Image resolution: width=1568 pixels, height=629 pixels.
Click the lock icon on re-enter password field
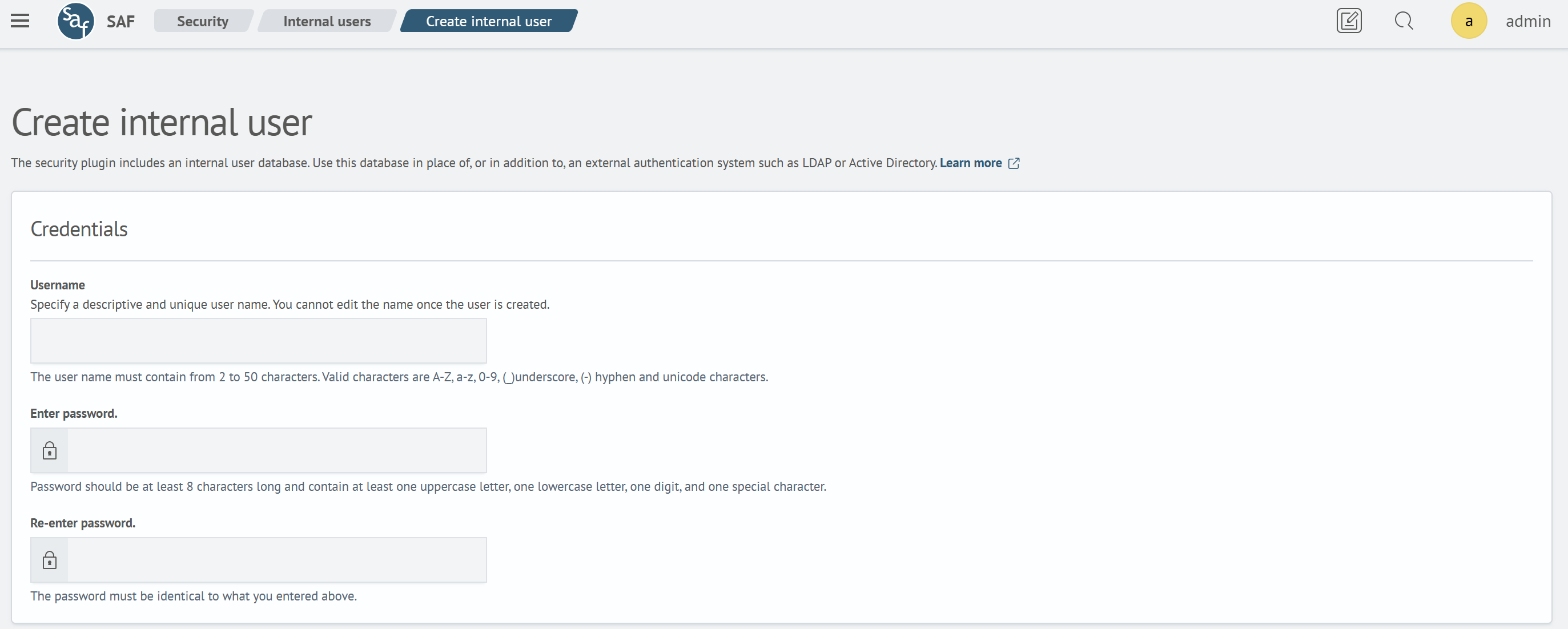[49, 560]
